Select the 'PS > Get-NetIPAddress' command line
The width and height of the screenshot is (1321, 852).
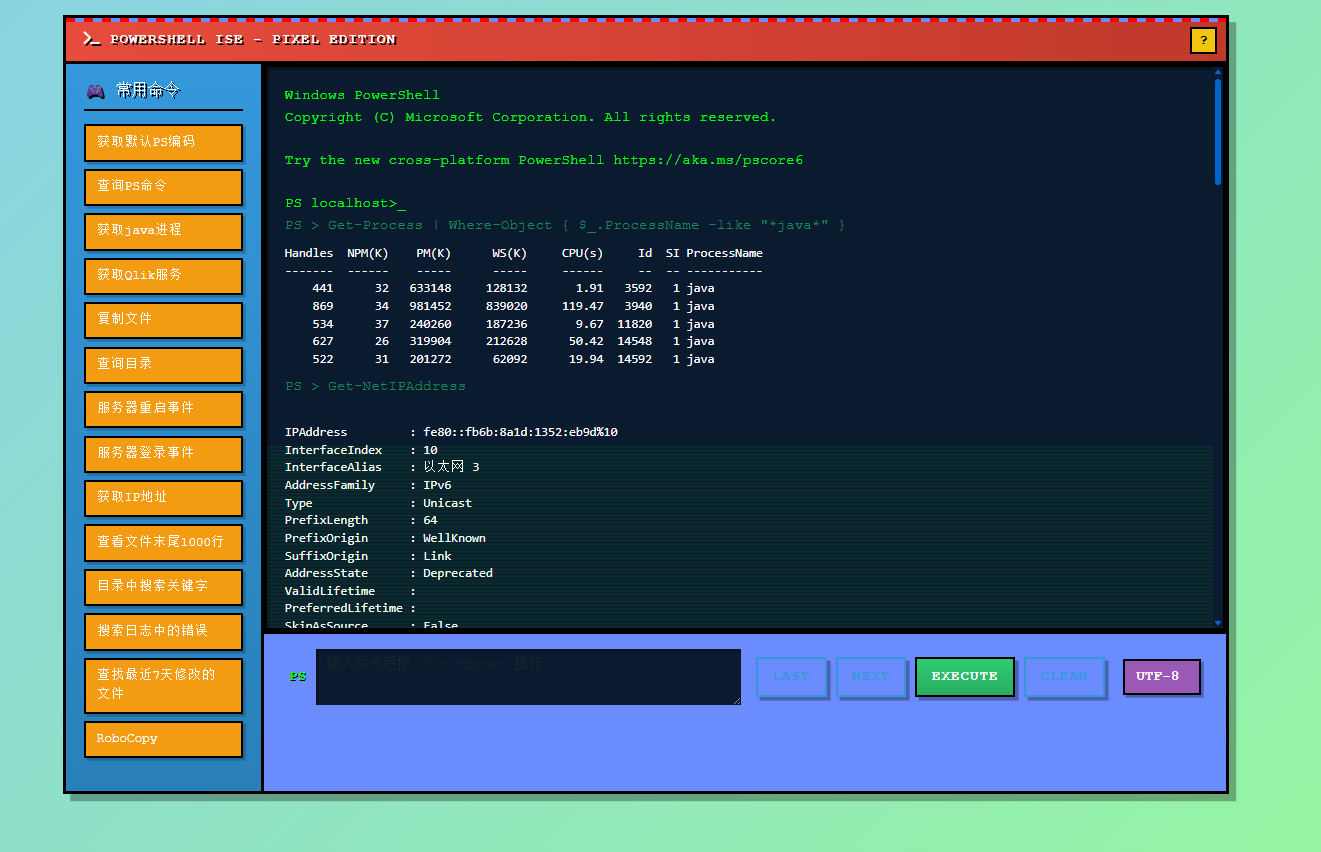click(x=375, y=386)
